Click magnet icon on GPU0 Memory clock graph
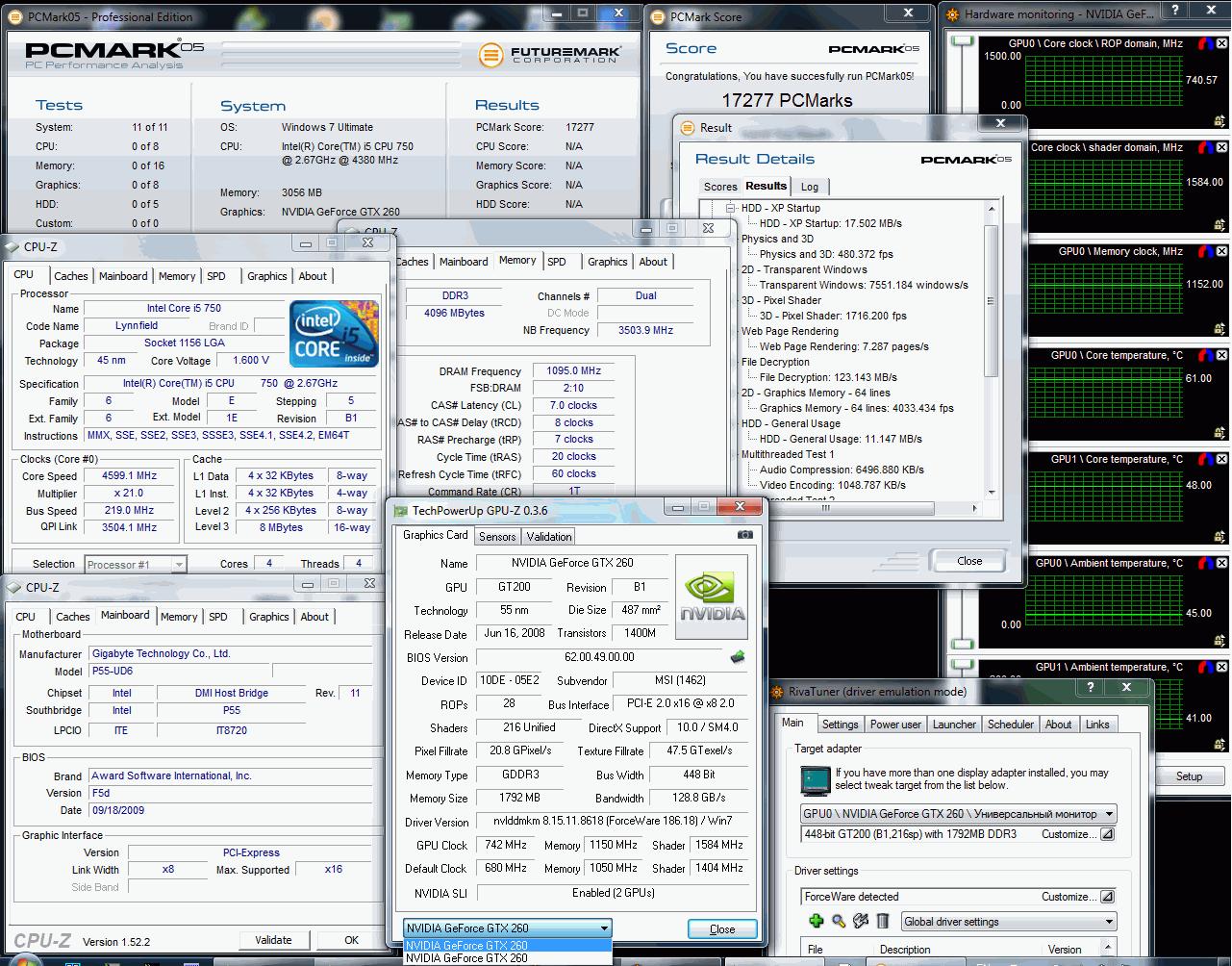Screen dimensions: 1232x966 click(x=1205, y=252)
